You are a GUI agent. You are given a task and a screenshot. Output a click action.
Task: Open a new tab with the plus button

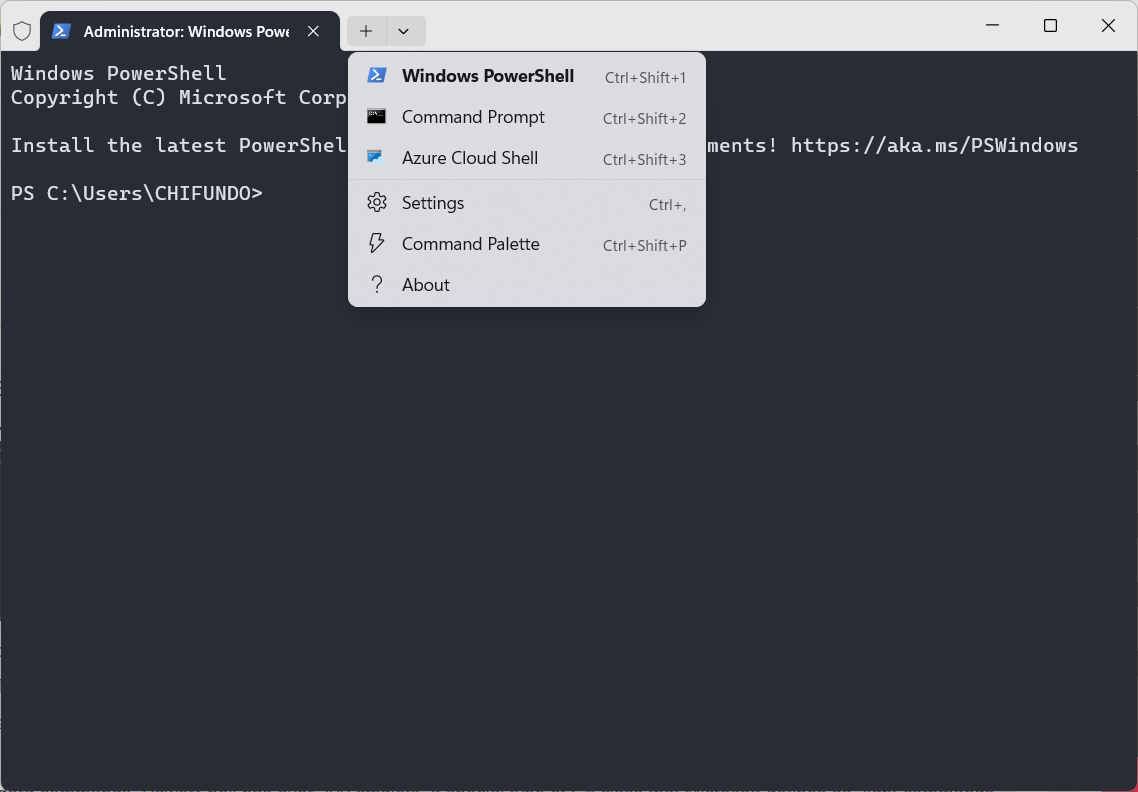tap(366, 31)
